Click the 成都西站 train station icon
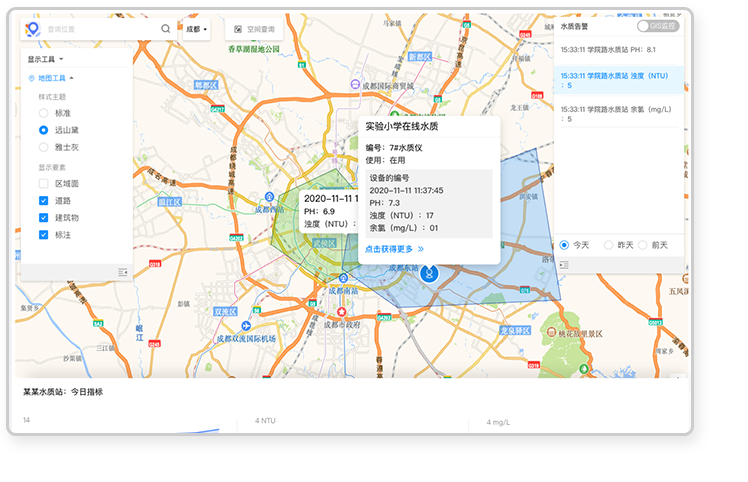 tap(269, 197)
